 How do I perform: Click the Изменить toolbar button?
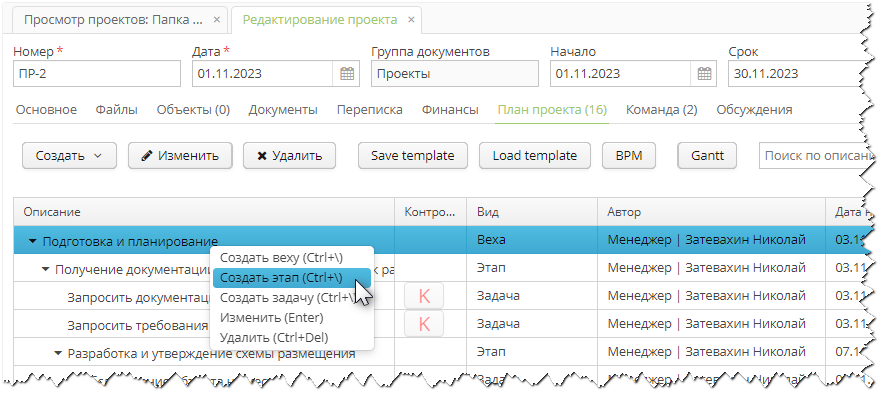click(x=180, y=155)
